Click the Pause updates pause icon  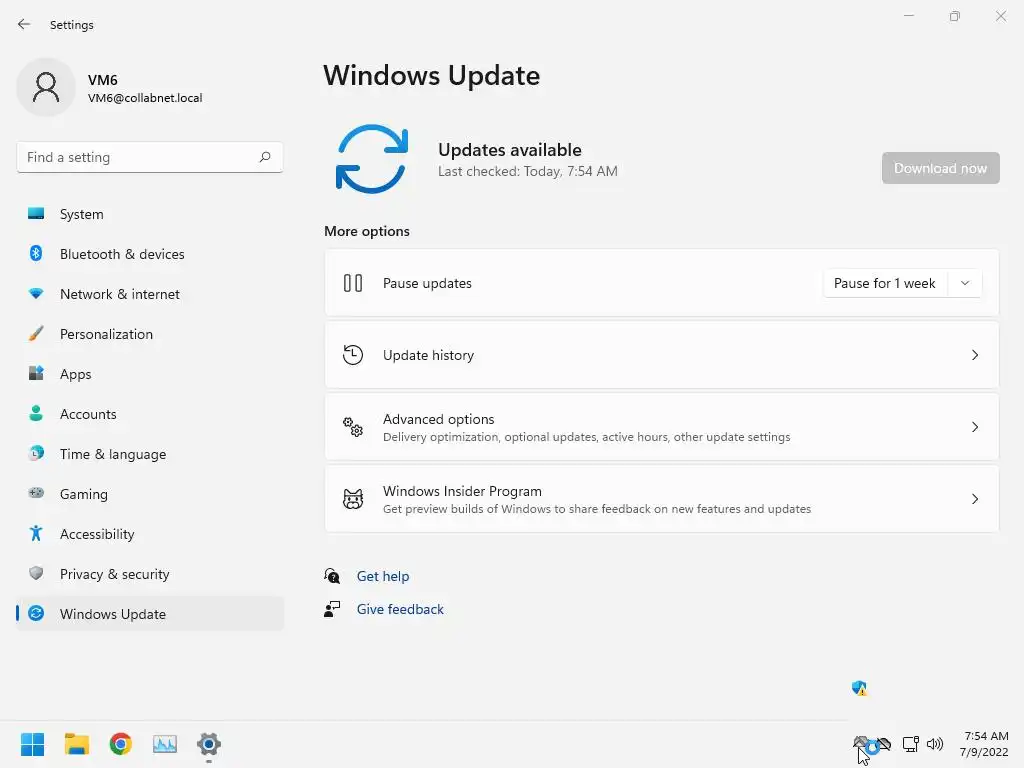(x=353, y=283)
